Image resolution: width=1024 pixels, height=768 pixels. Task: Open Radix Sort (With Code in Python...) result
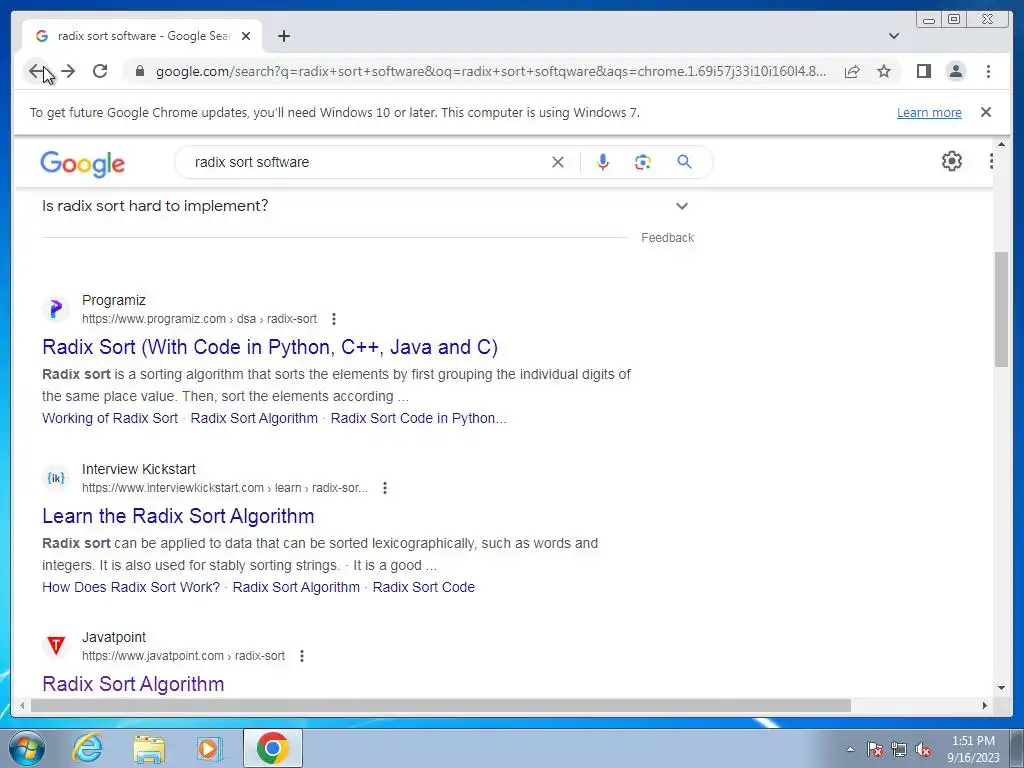tap(270, 347)
